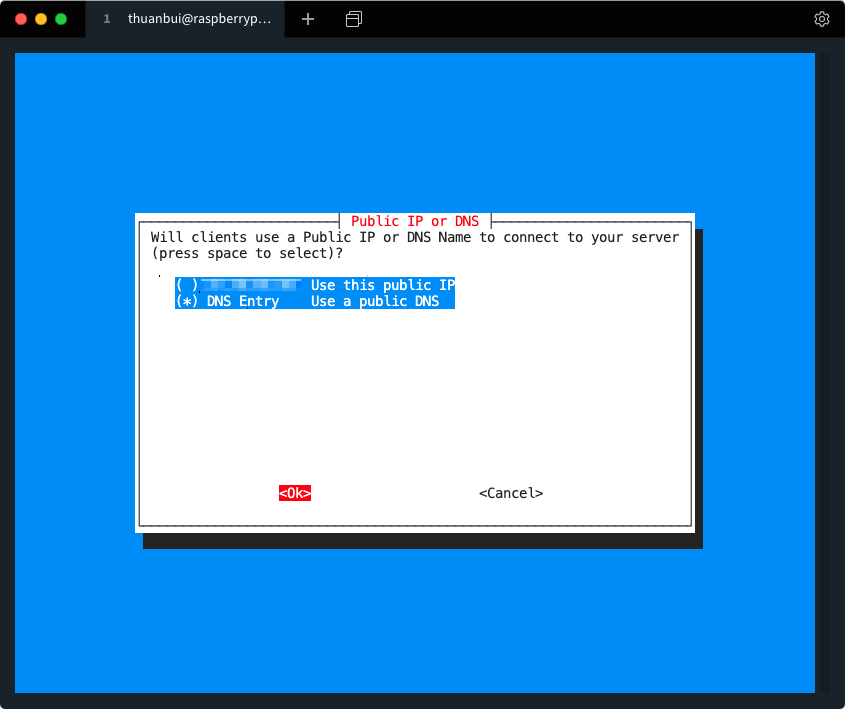Toggle the selected DNS Entry radio marker
The image size is (845, 709).
coord(187,301)
